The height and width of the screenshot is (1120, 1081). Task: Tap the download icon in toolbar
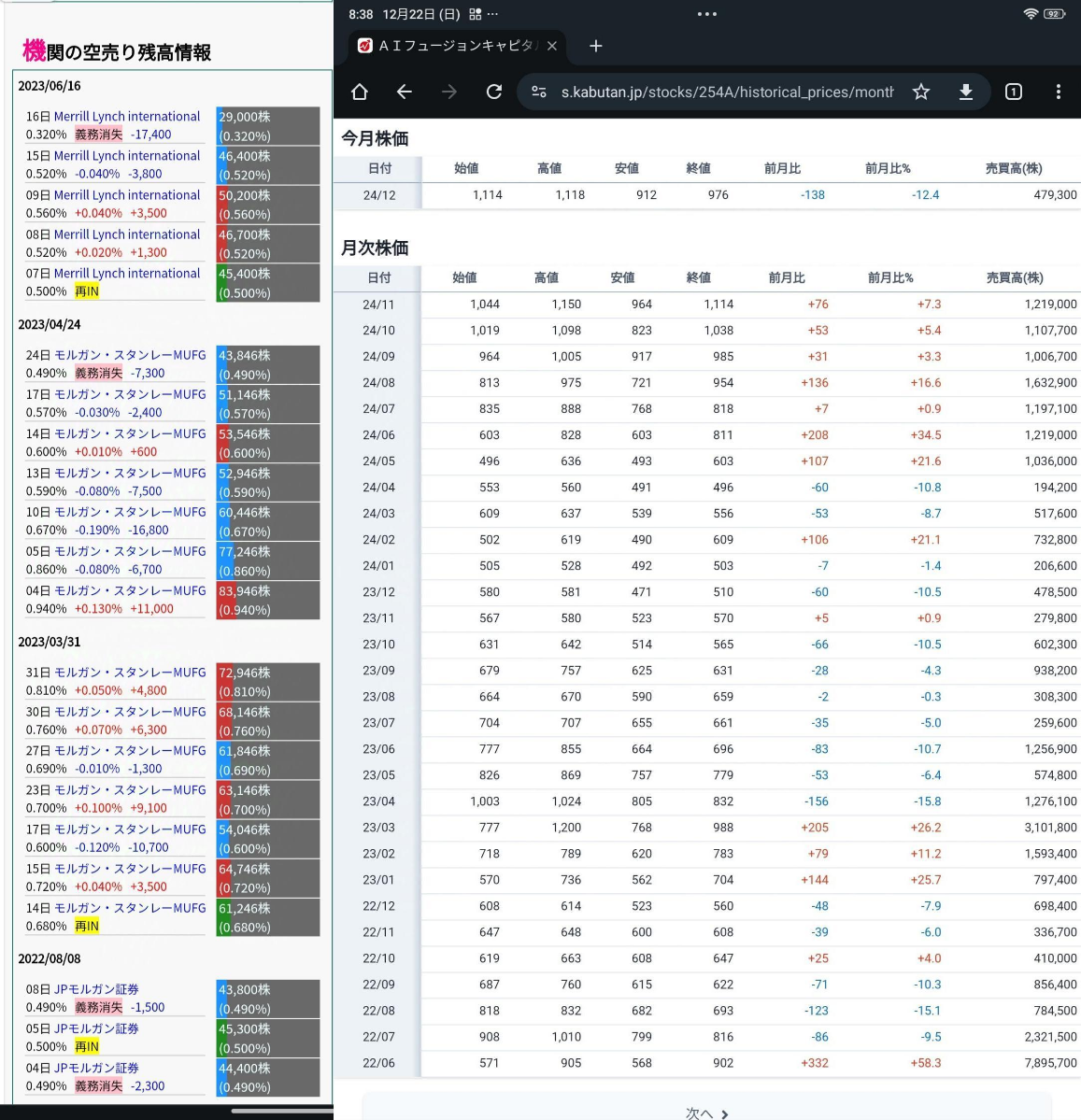[966, 92]
